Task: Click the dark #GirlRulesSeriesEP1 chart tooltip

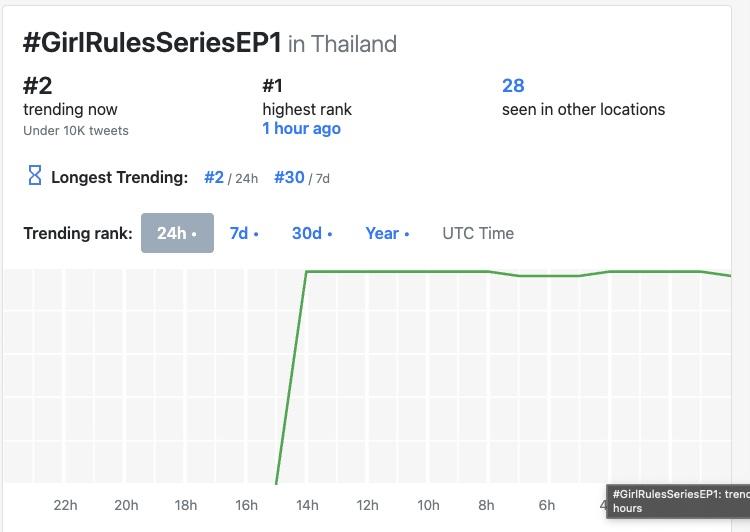Action: [x=679, y=501]
